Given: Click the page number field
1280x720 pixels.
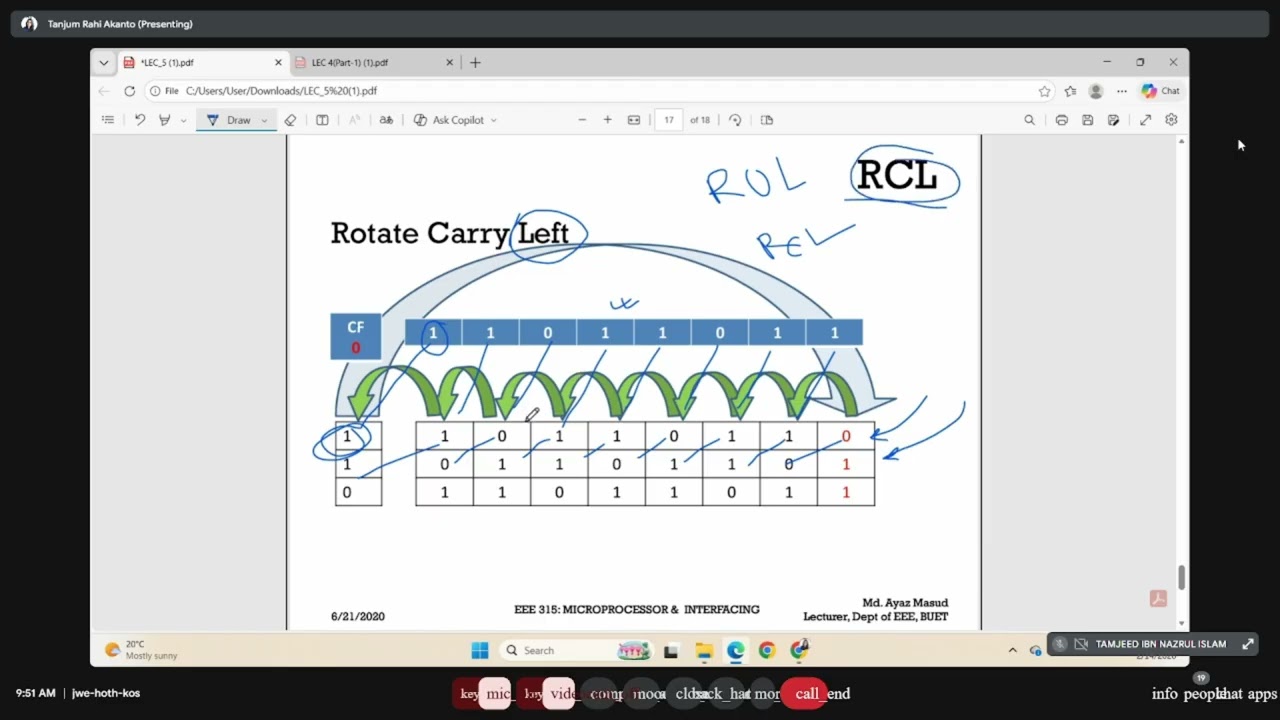Looking at the screenshot, I should pyautogui.click(x=669, y=120).
